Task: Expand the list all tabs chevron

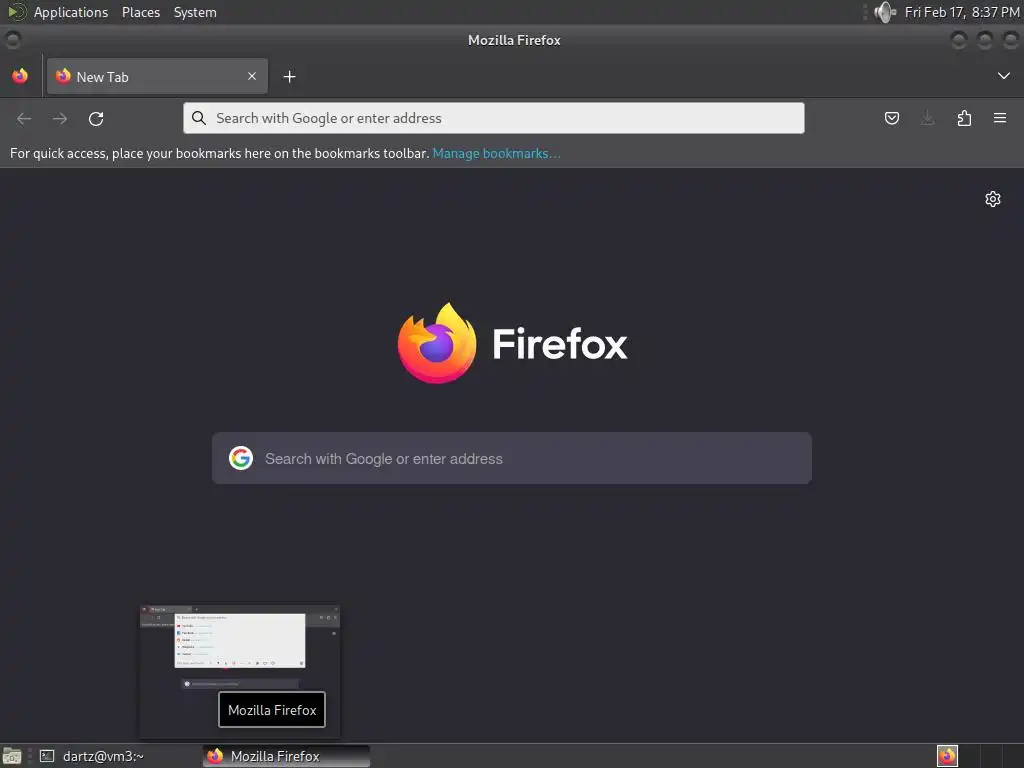Action: pyautogui.click(x=1004, y=76)
